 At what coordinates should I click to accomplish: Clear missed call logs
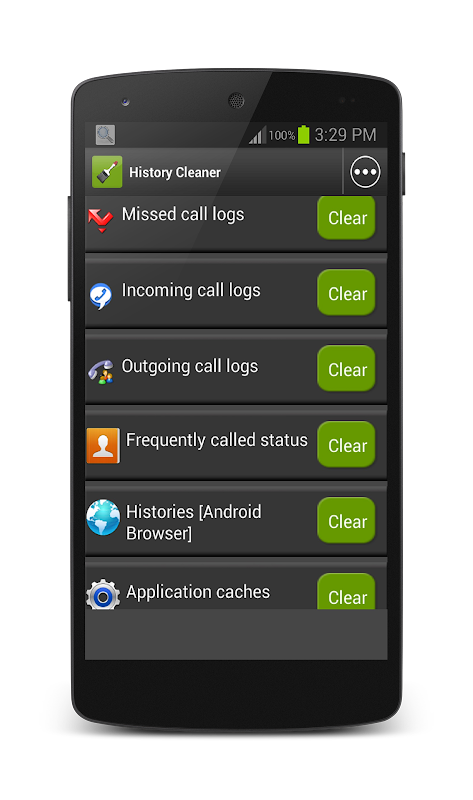point(346,218)
